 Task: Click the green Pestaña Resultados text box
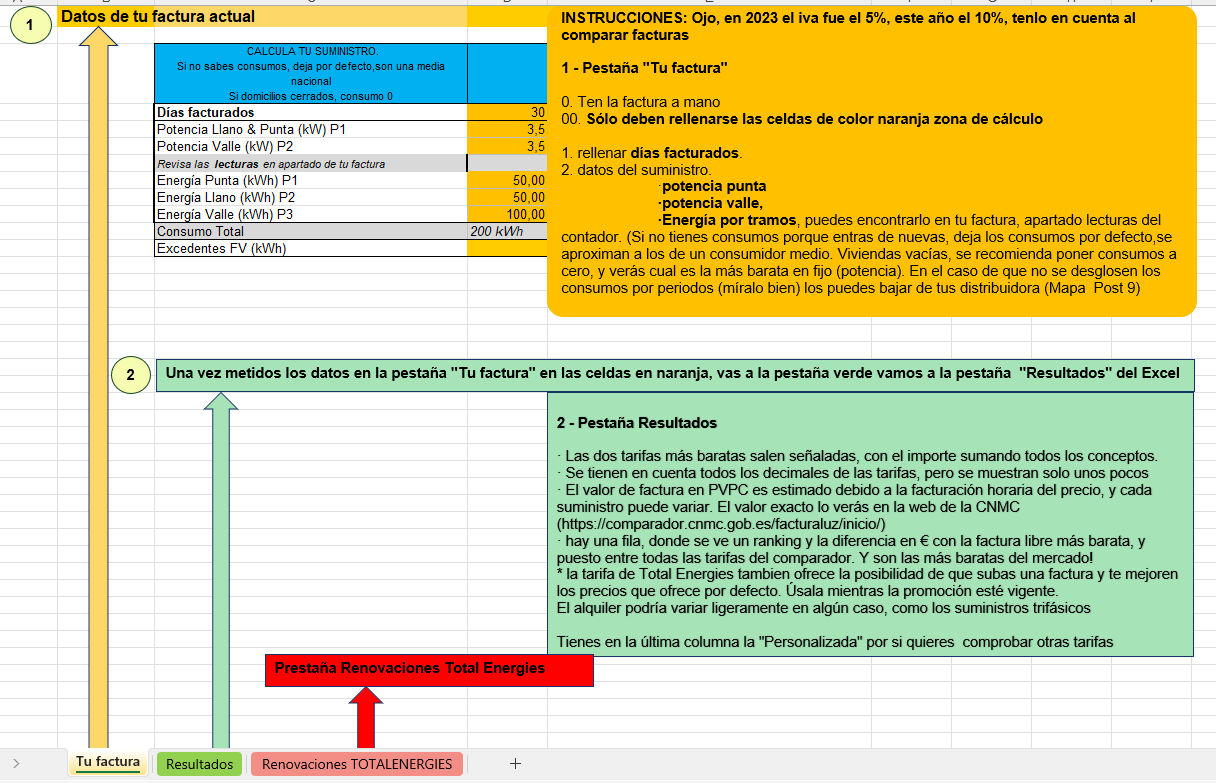pos(870,524)
